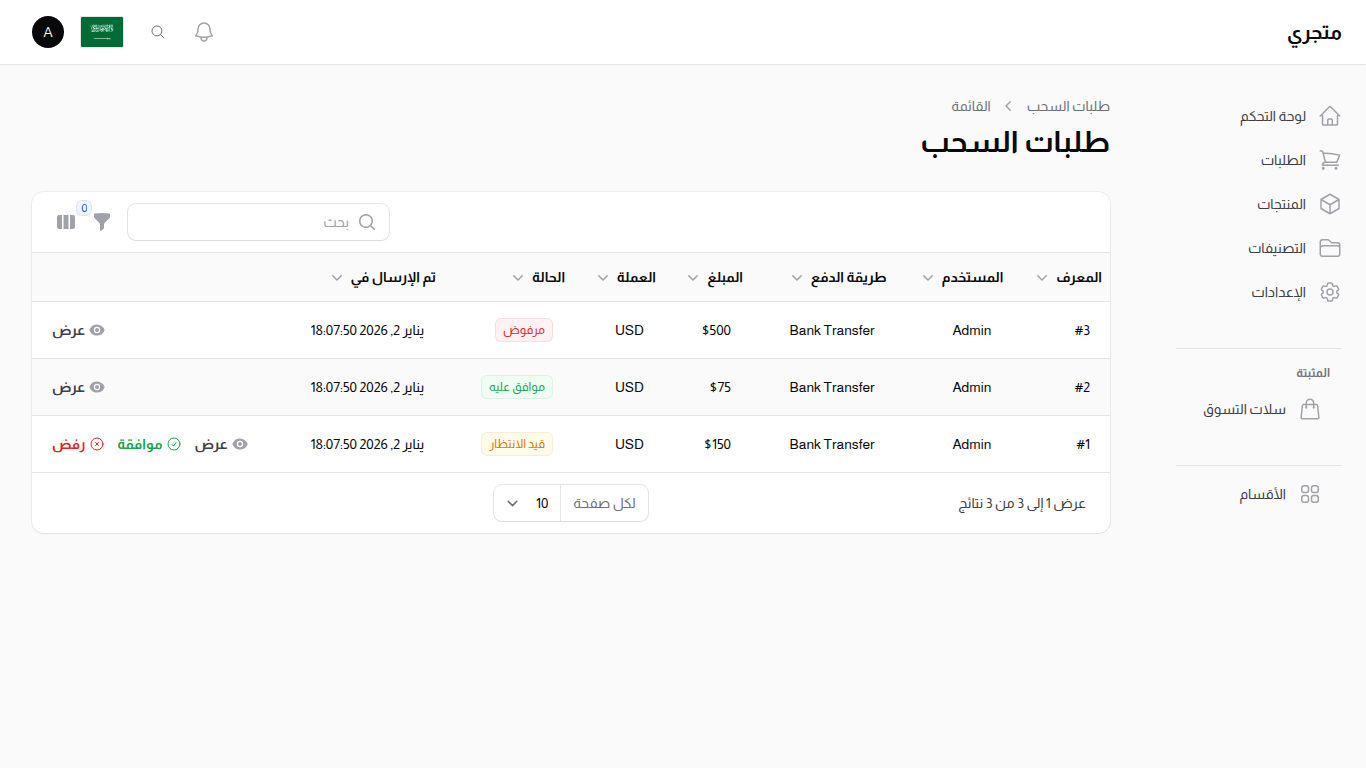Viewport: 1366px width, 768px height.
Task: Click the search magnifier in the header
Action: [x=157, y=32]
